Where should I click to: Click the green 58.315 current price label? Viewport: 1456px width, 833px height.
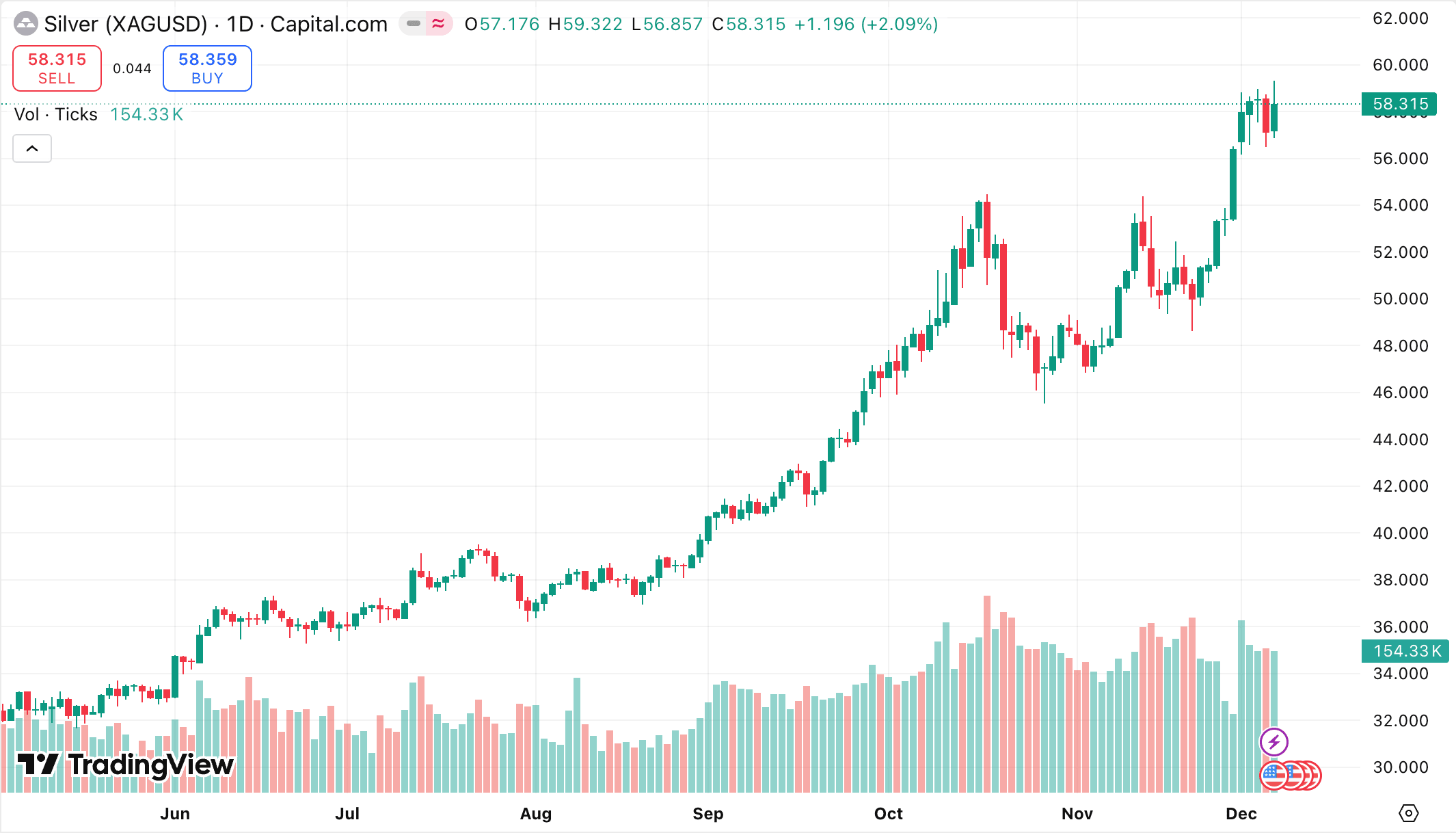click(1399, 104)
